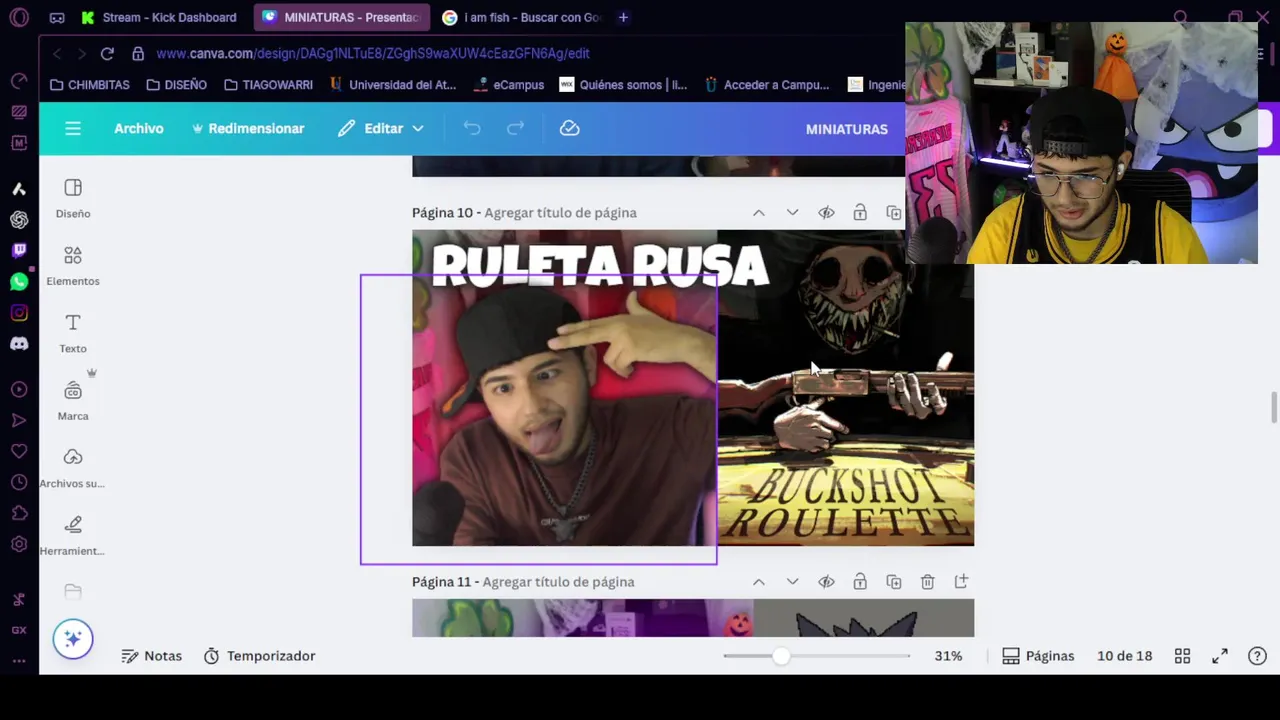
Task: Enter fullscreen presentation mode
Action: point(1220,656)
